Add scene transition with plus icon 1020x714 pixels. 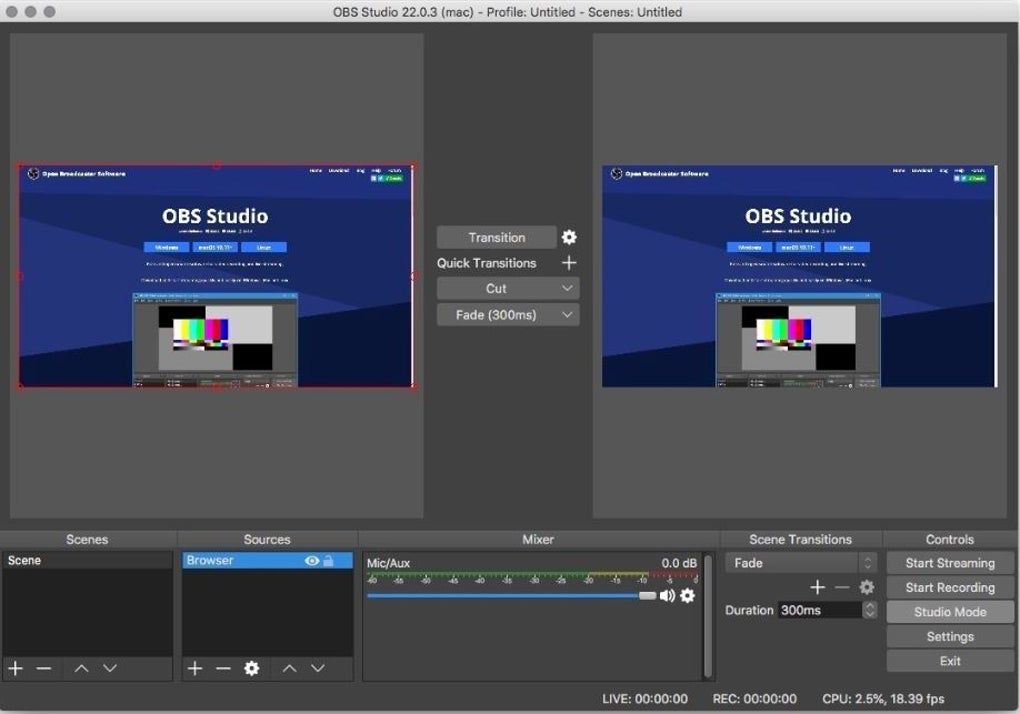817,588
